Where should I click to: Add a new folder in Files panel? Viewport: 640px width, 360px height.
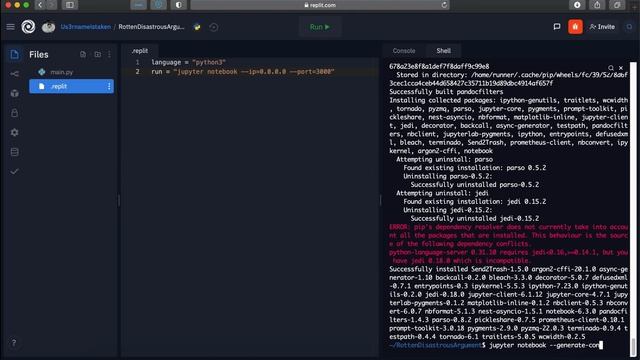[x=98, y=54]
